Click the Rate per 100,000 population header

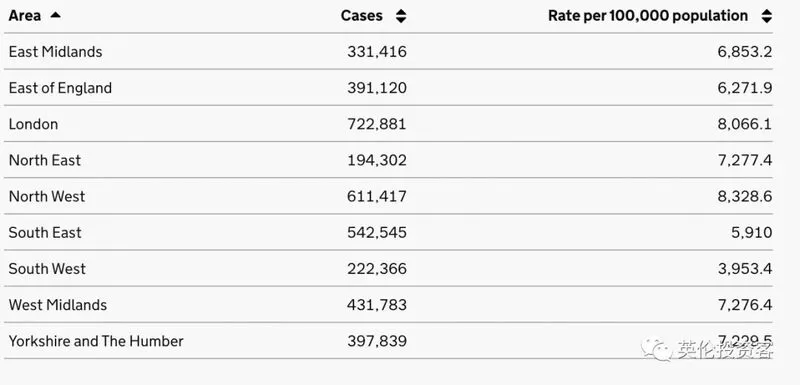[648, 16]
